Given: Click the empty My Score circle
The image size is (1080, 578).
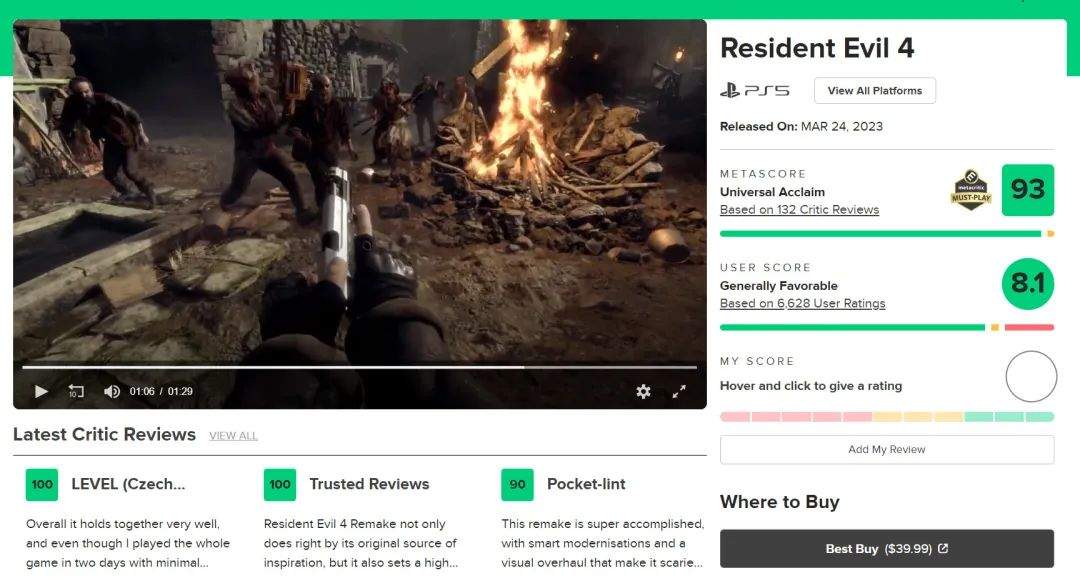Looking at the screenshot, I should [x=1030, y=376].
